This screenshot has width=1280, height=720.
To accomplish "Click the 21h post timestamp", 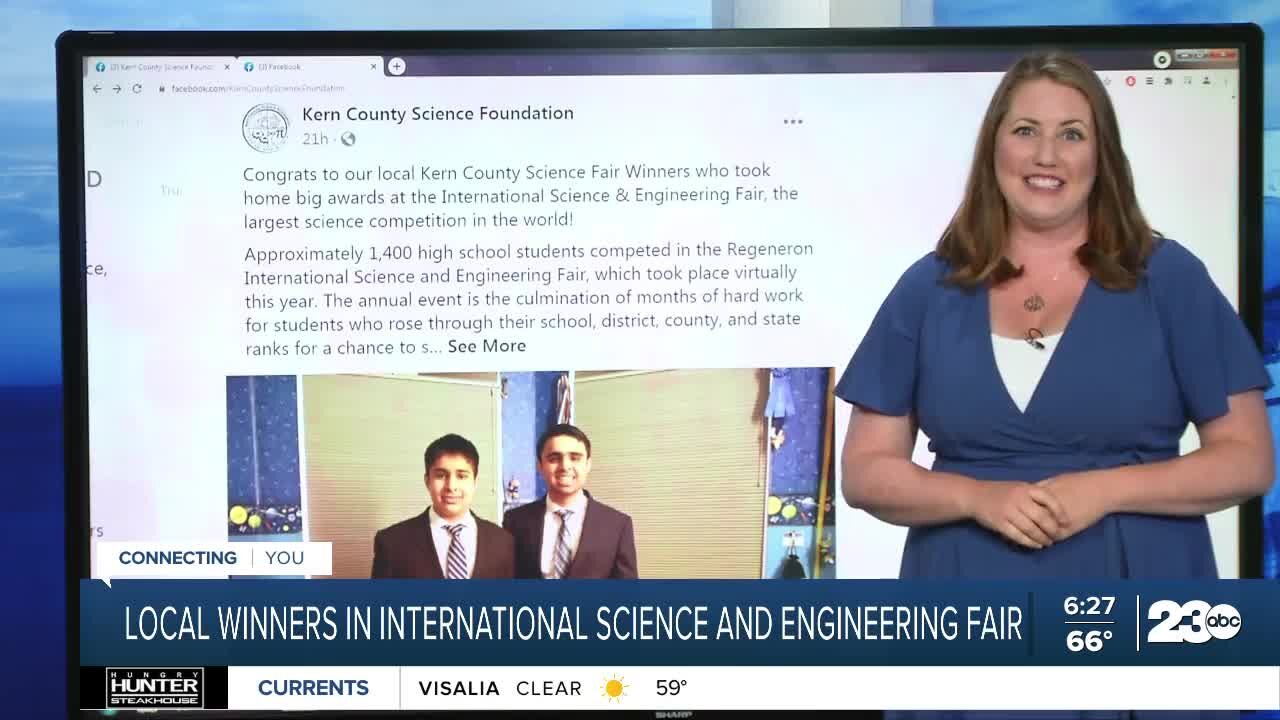I will coord(315,139).
